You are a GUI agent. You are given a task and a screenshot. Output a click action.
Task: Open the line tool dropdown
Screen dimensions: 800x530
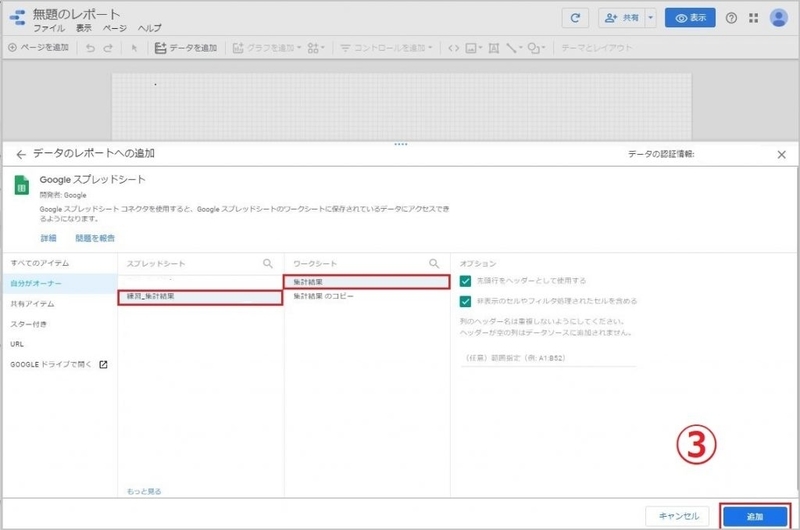pyautogui.click(x=514, y=48)
